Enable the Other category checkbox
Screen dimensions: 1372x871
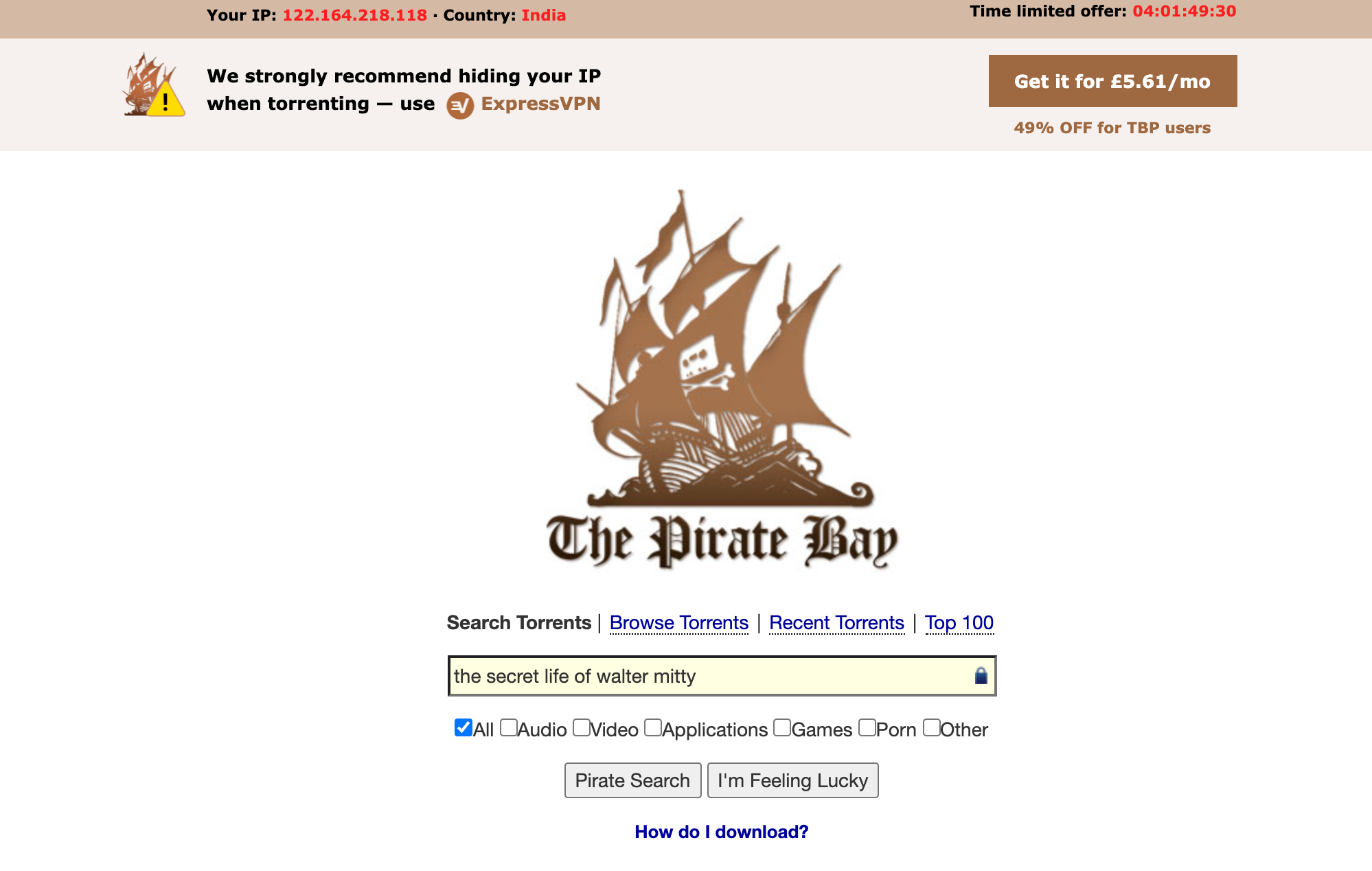pos(931,727)
